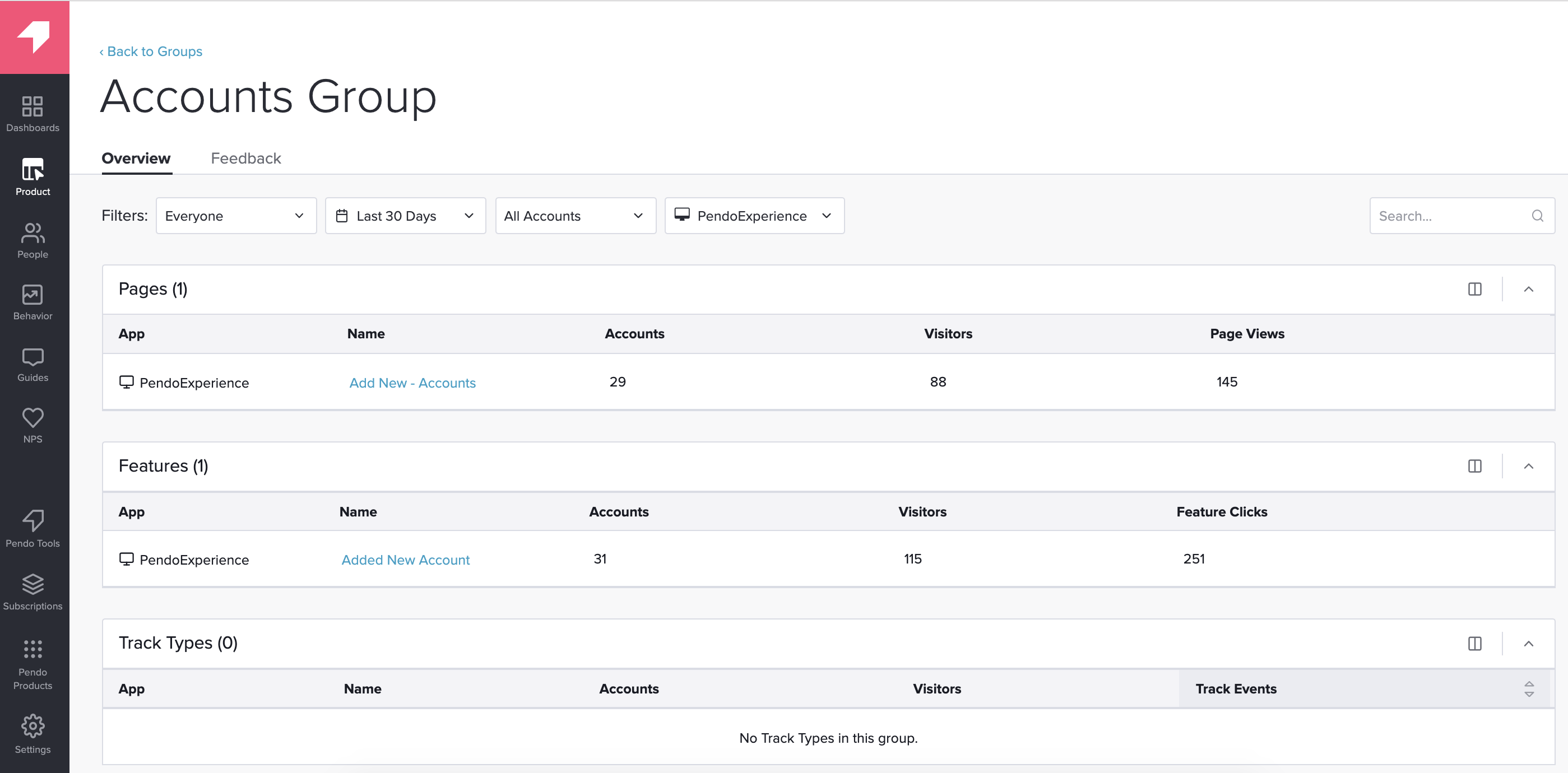1568x773 pixels.
Task: Open Dashboards in the sidebar
Action: tap(33, 114)
